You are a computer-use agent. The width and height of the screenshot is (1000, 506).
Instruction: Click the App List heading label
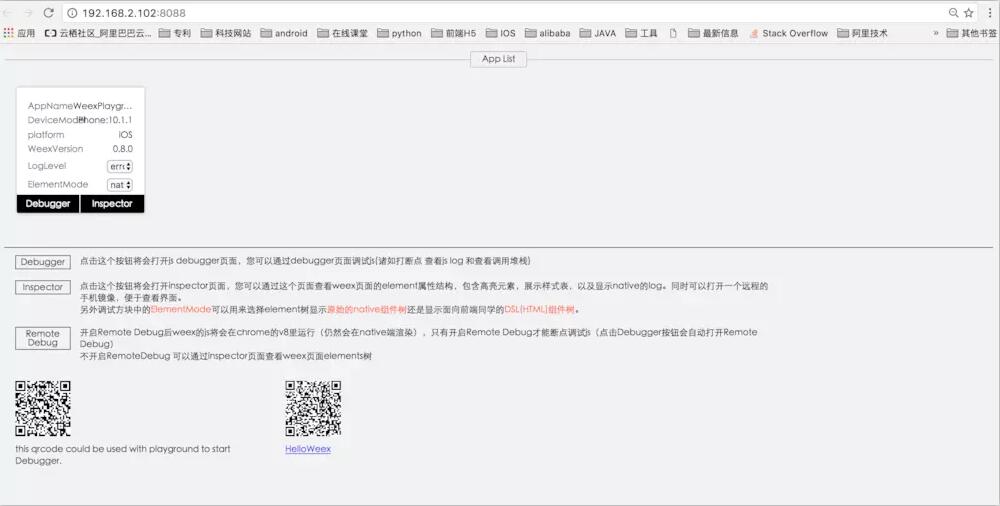[x=499, y=59]
